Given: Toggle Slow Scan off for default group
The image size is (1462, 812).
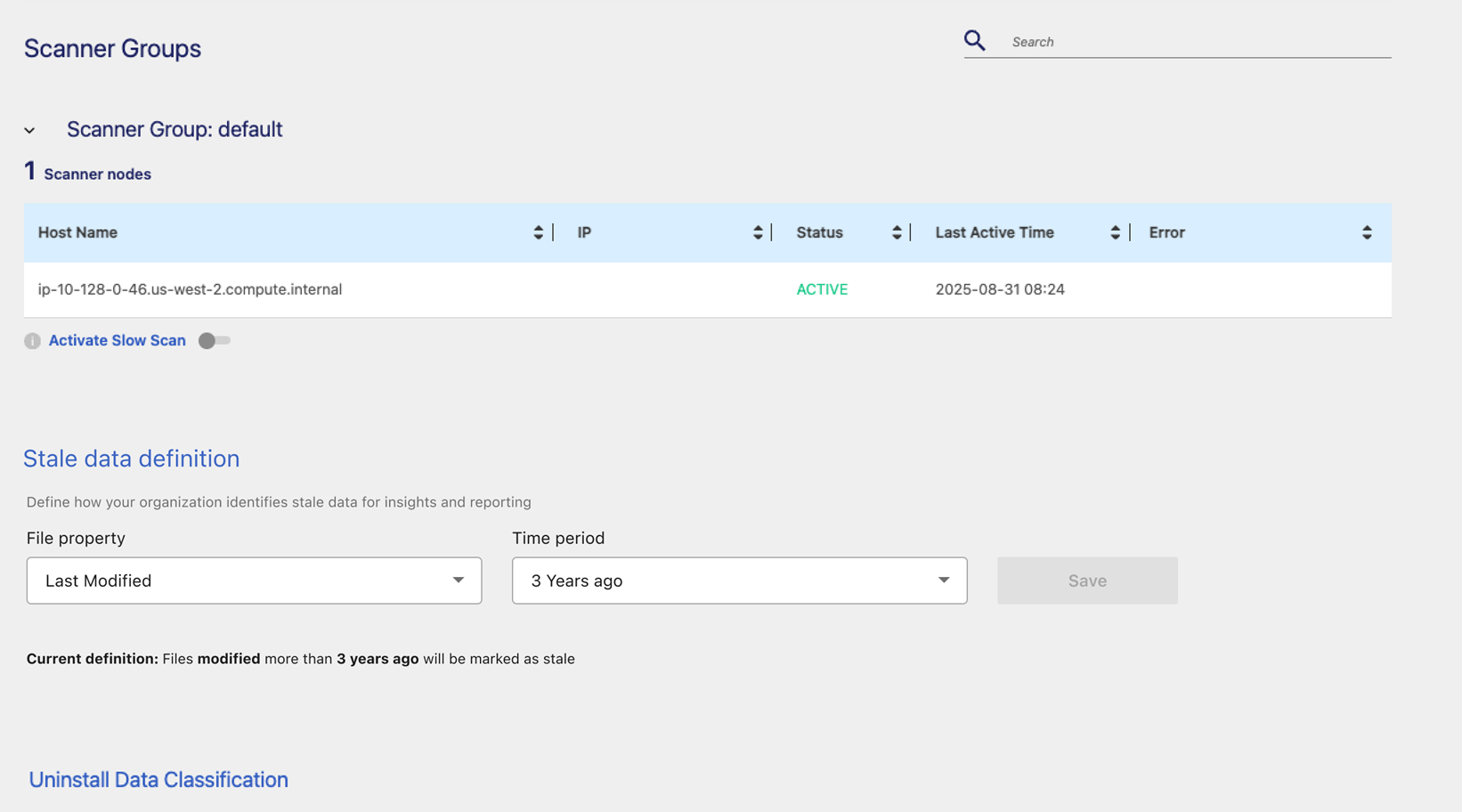Looking at the screenshot, I should point(214,340).
